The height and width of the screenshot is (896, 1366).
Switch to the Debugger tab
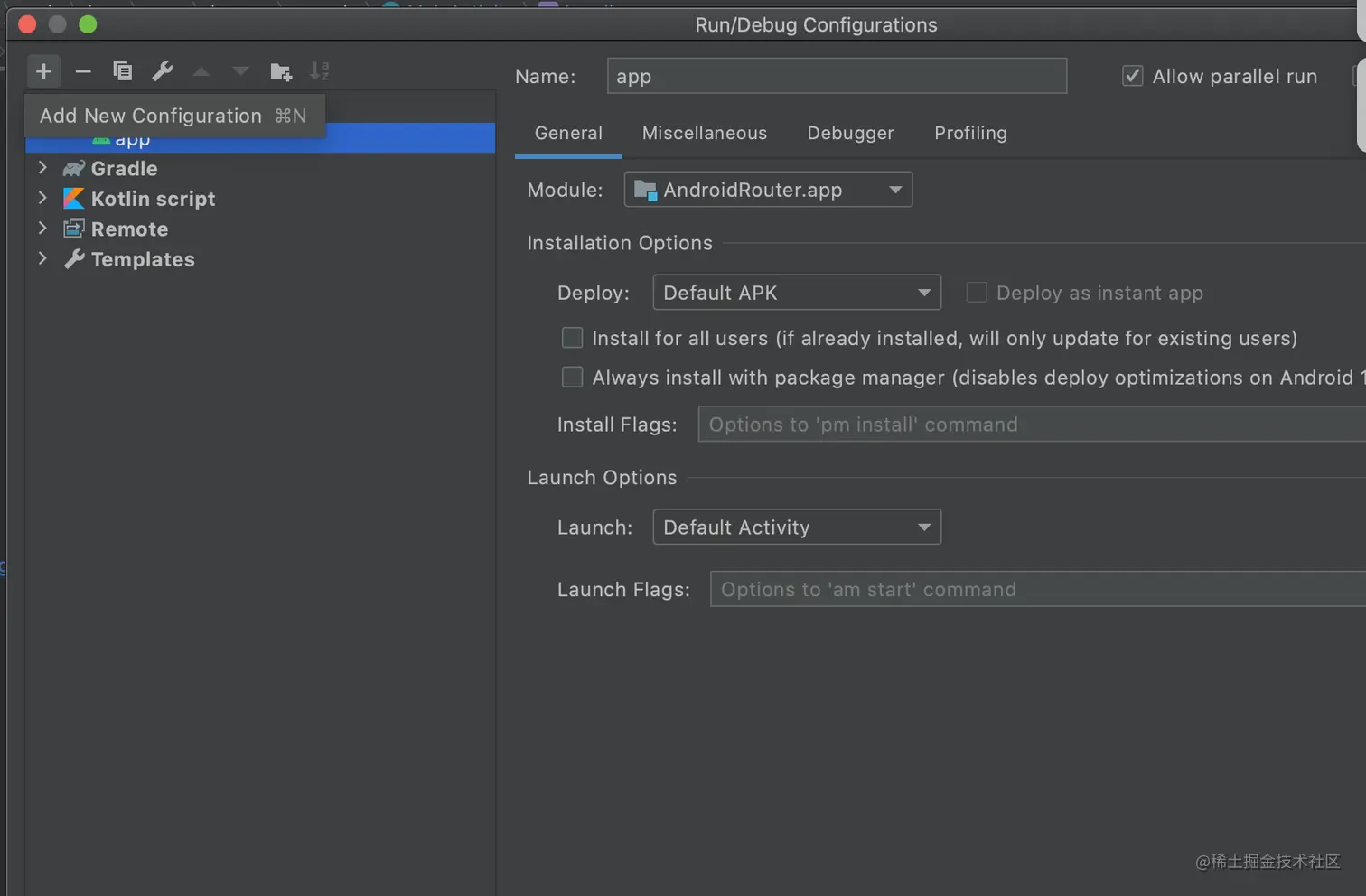[x=850, y=133]
